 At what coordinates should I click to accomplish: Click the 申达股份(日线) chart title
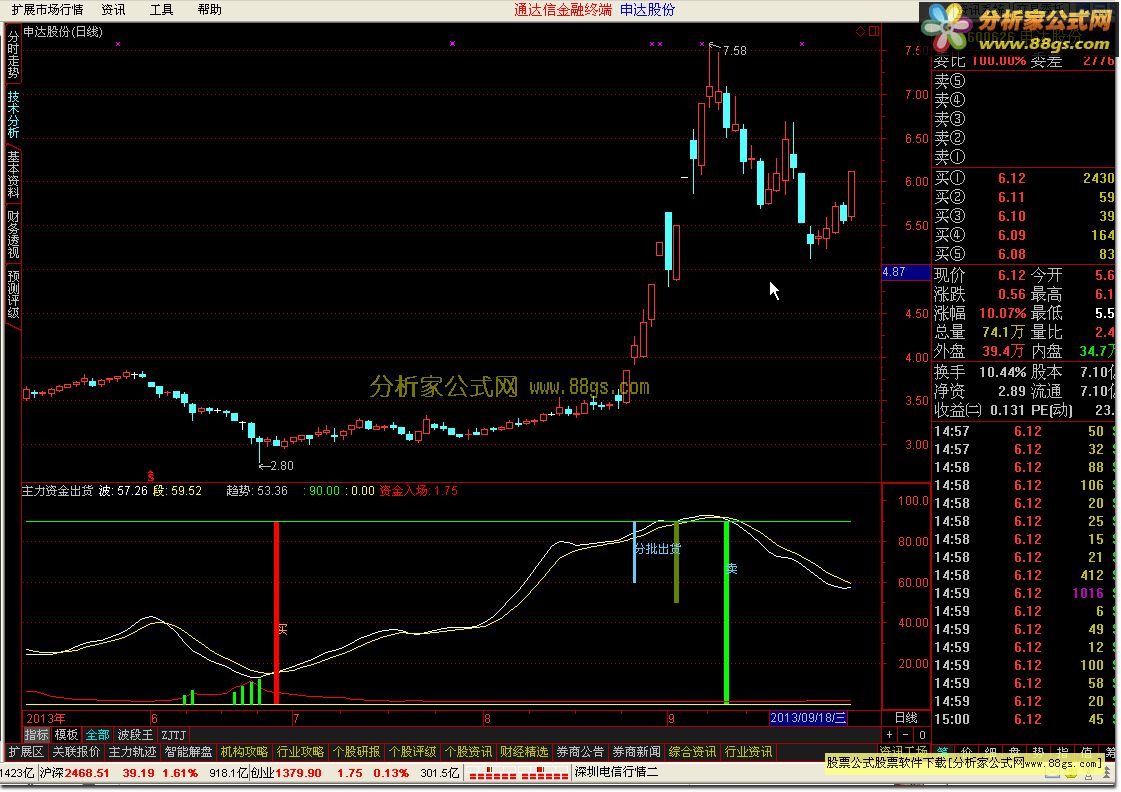click(x=63, y=31)
